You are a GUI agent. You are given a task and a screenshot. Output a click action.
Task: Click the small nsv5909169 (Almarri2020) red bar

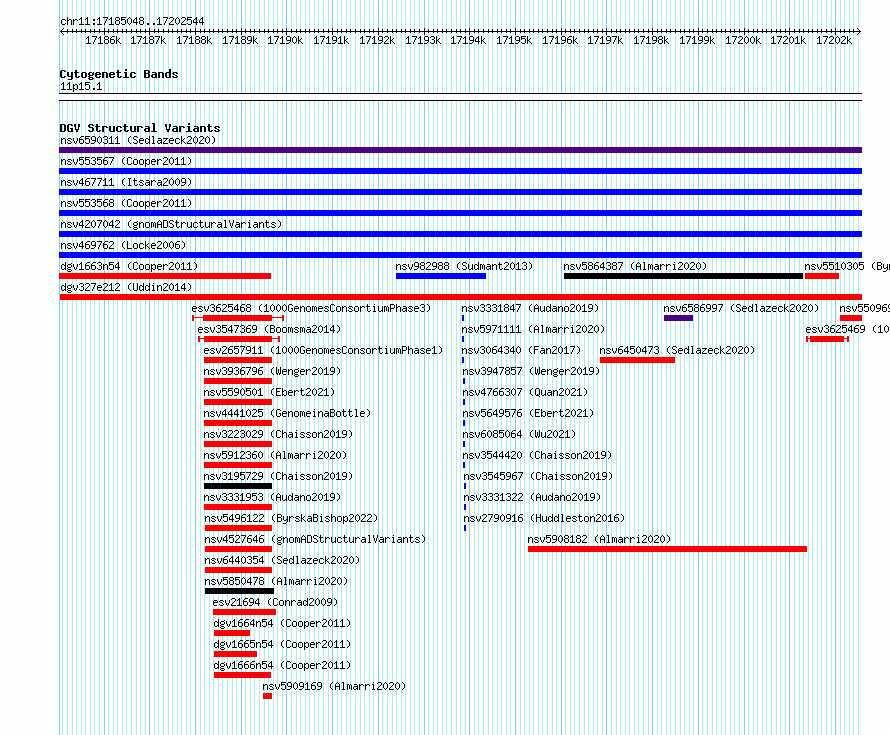pyautogui.click(x=267, y=696)
